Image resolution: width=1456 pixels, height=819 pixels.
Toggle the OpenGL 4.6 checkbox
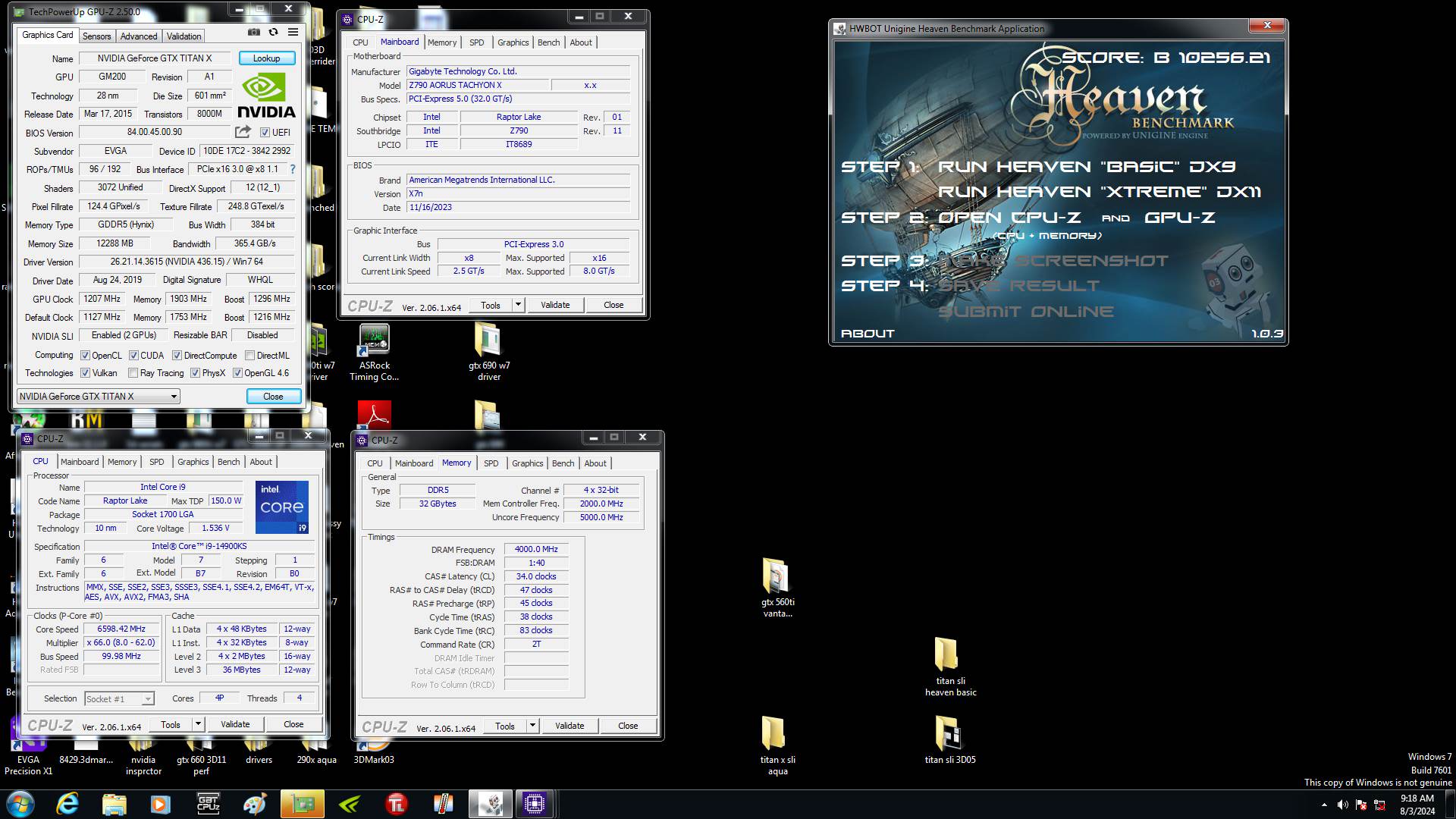[237, 373]
